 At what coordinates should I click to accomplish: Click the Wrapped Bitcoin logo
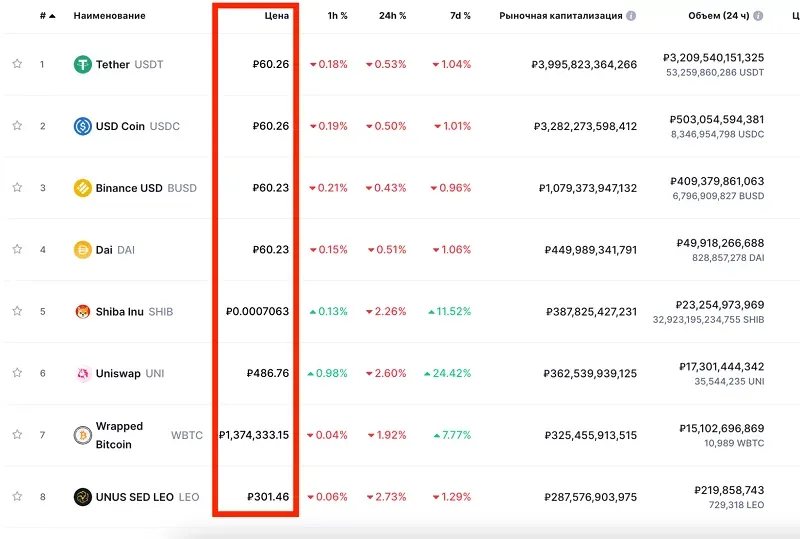83,435
